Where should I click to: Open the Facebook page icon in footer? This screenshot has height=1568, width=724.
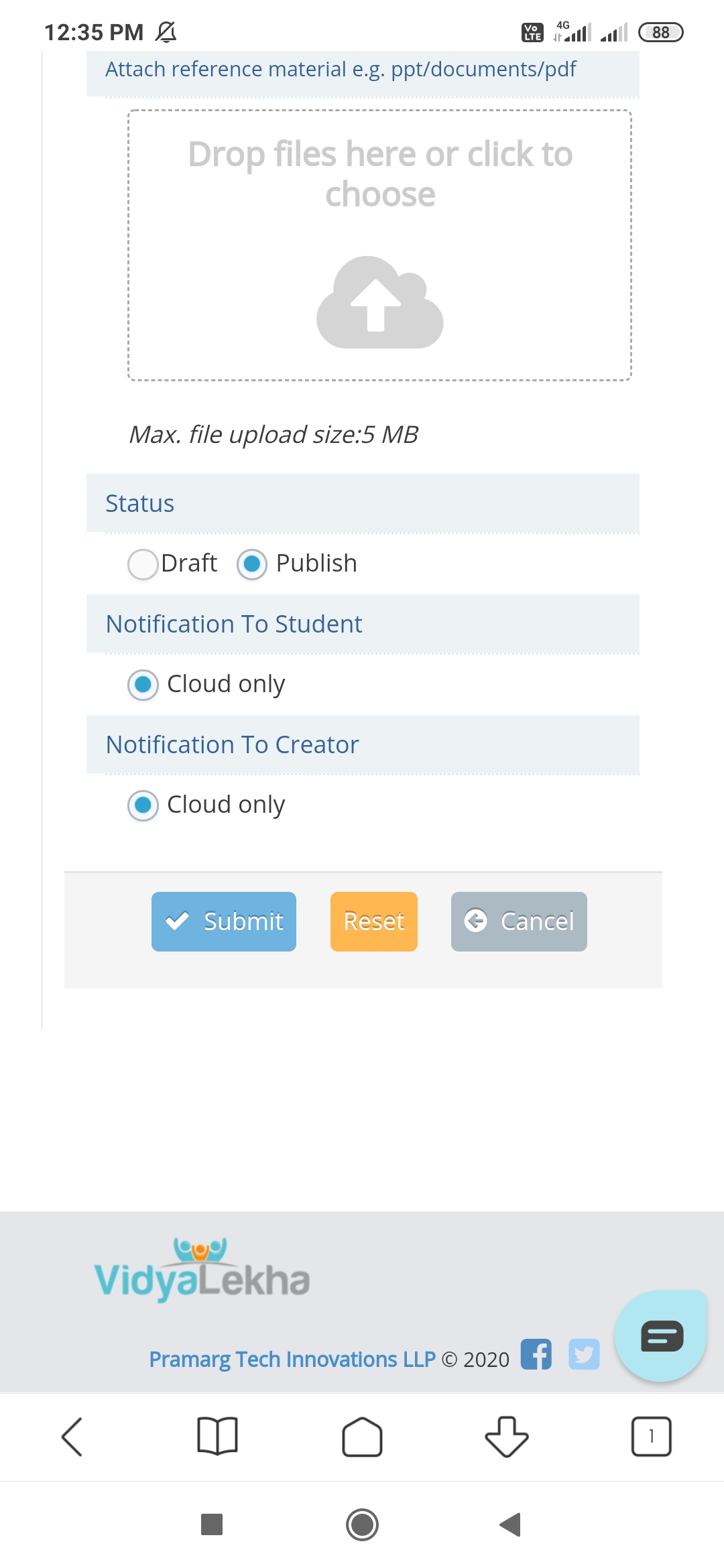(x=536, y=1354)
